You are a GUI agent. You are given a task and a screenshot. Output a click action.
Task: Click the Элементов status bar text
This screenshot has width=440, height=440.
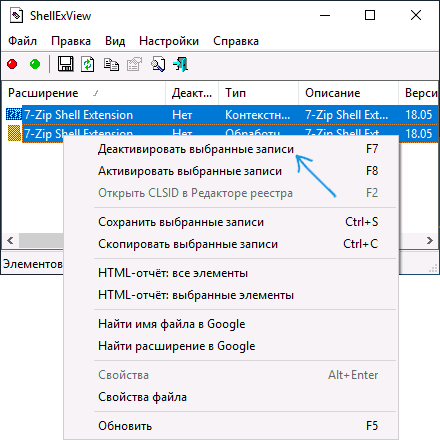(33, 264)
